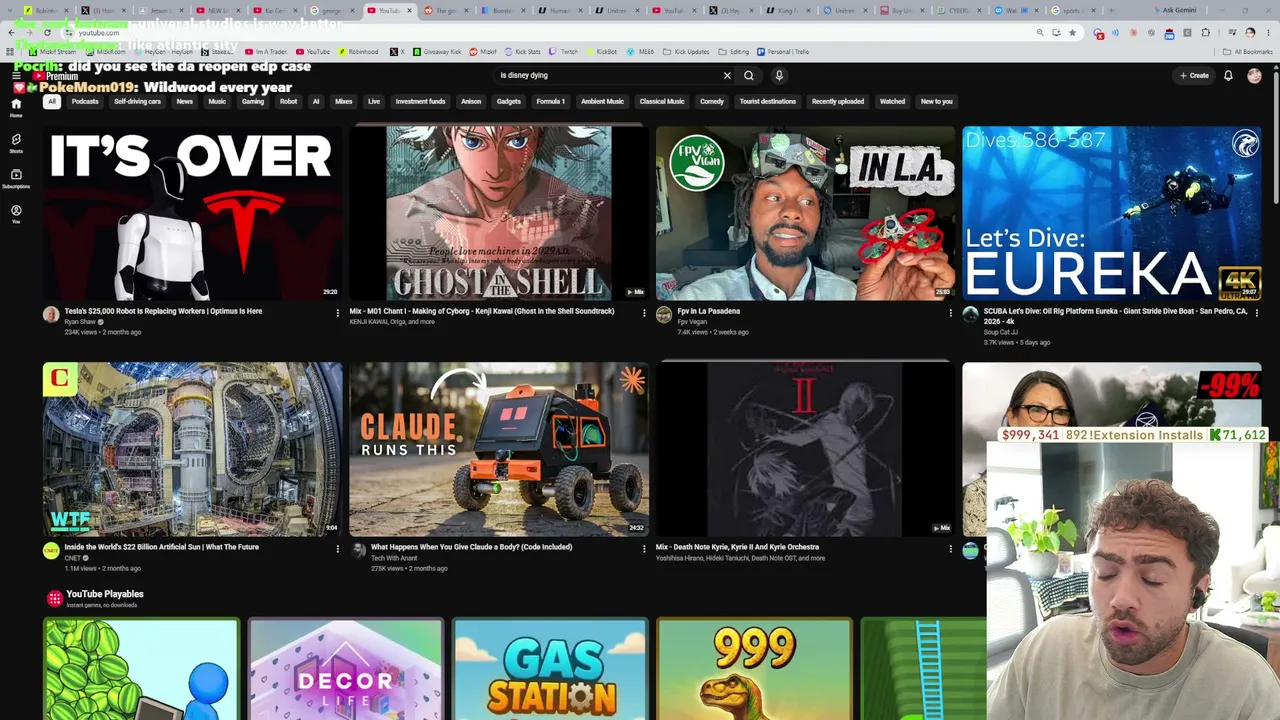Open the Gas Station playable game
The width and height of the screenshot is (1280, 720).
coord(550,669)
